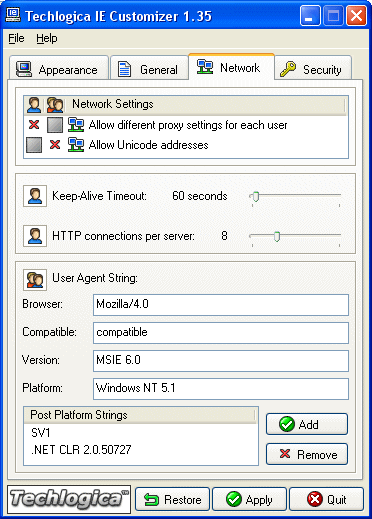Click the connections value '8'

tap(224, 236)
